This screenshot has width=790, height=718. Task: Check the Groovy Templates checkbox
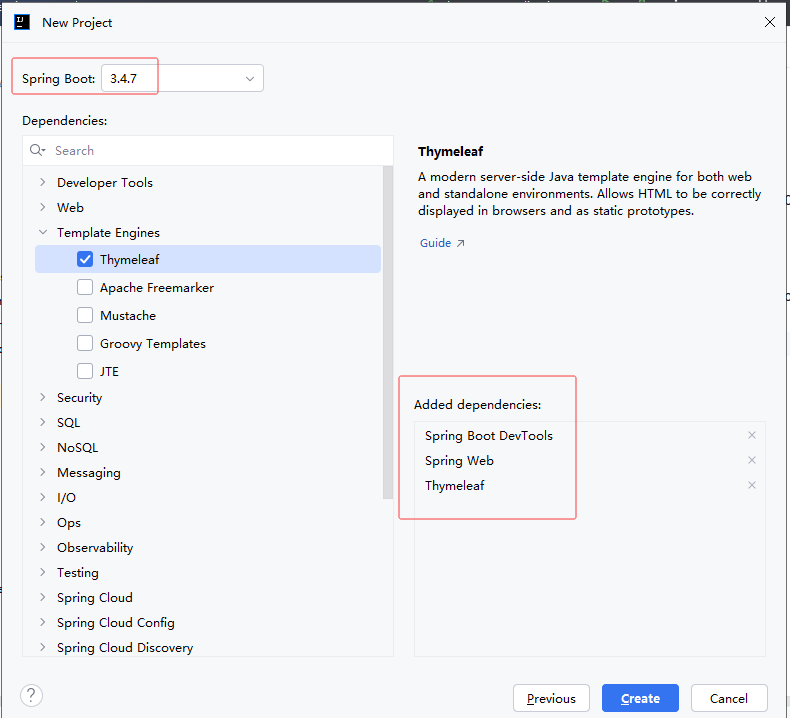(85, 343)
